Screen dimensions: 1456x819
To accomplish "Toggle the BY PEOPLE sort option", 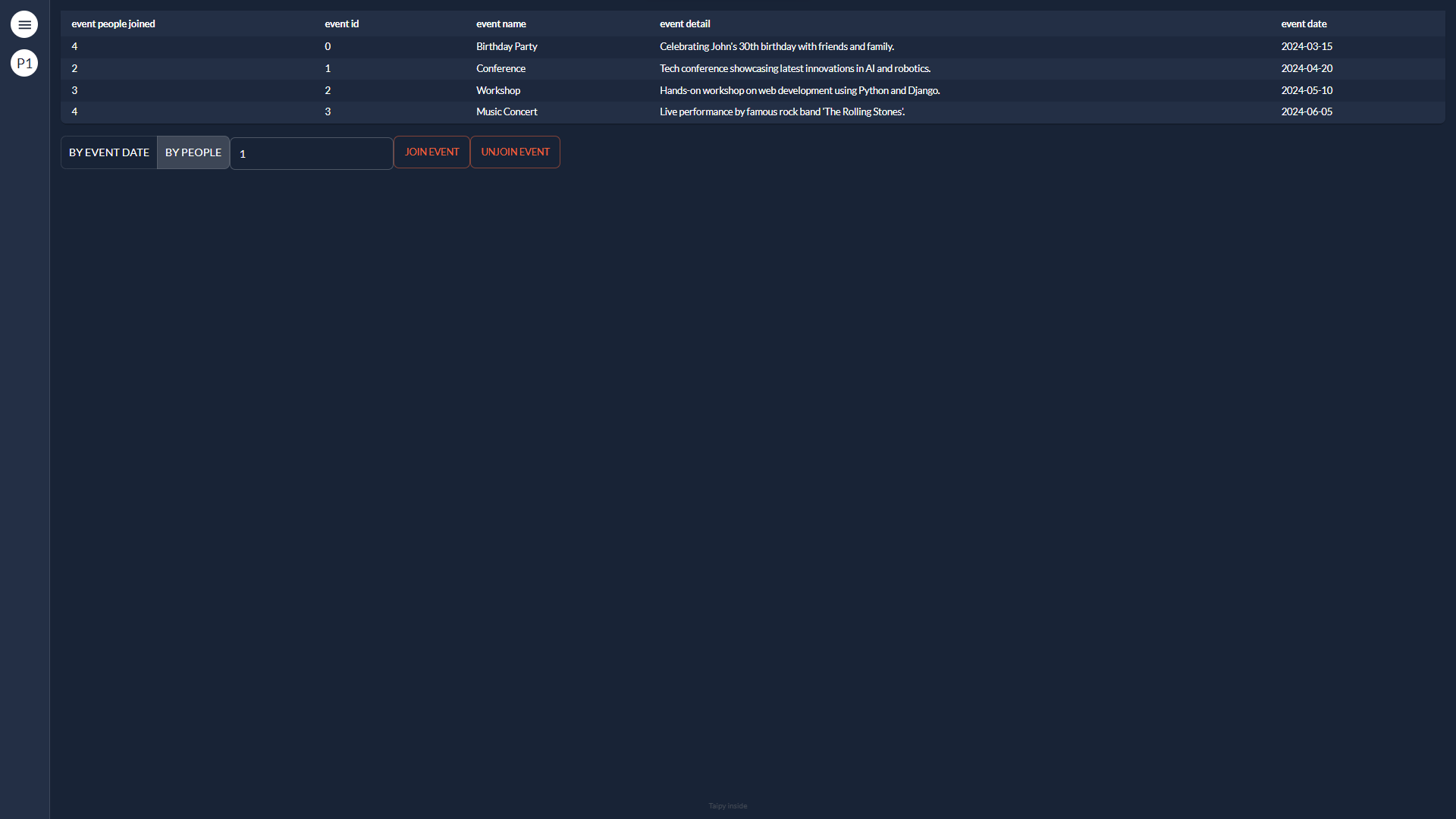I will tap(193, 152).
